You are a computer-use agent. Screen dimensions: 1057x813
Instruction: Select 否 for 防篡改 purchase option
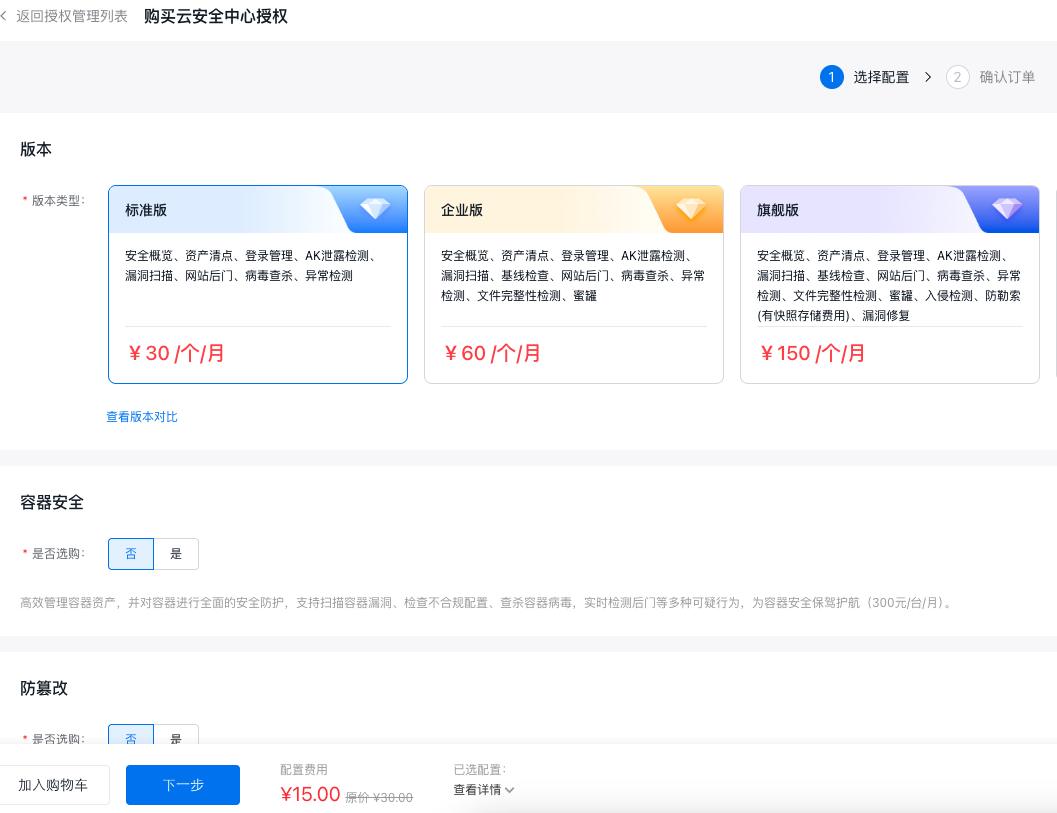pos(131,737)
